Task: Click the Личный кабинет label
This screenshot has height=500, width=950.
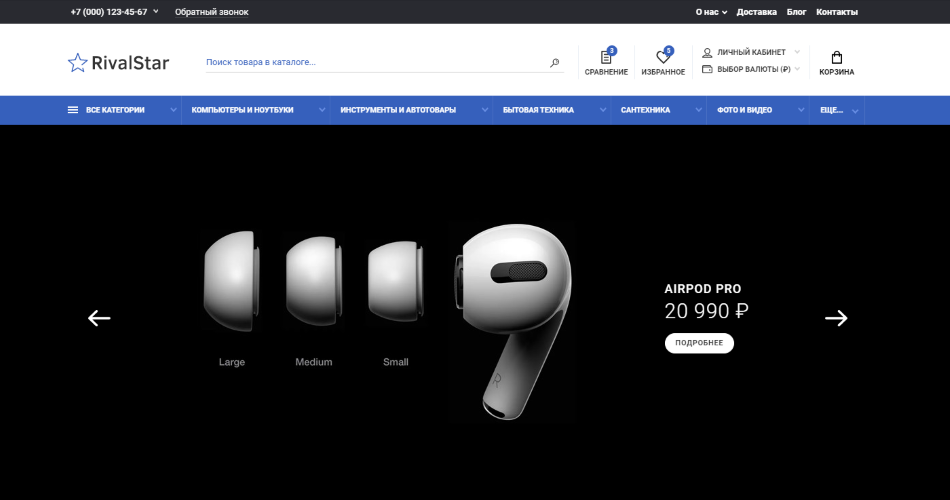Action: (x=751, y=52)
